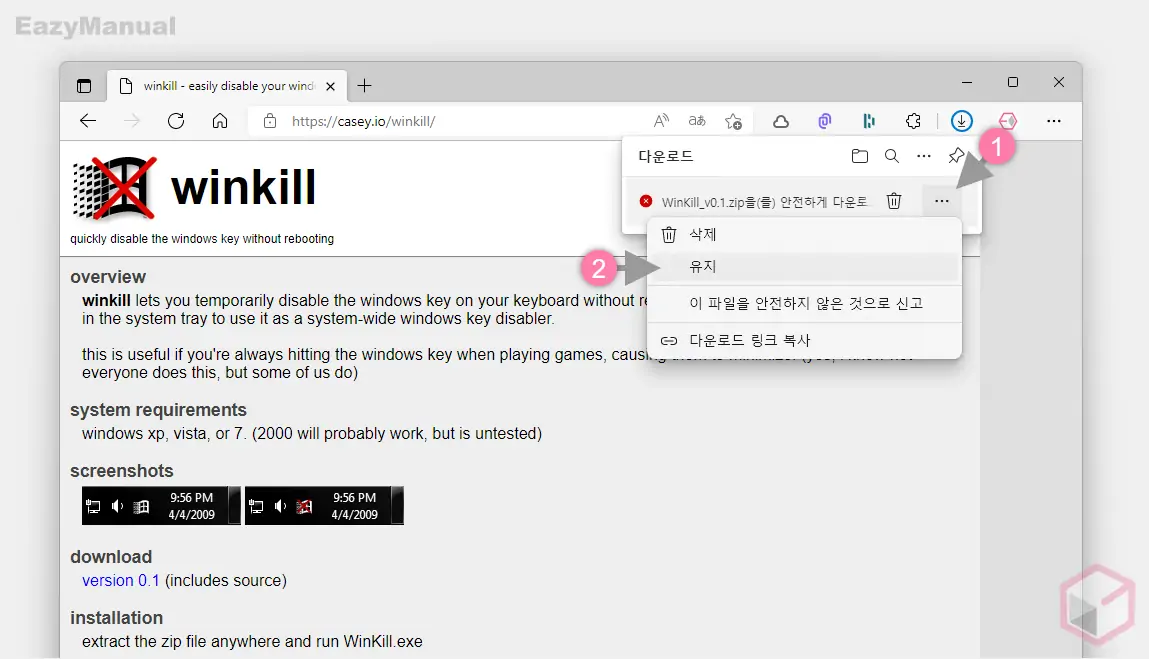
Task: Click the Translate page icon
Action: tap(696, 121)
